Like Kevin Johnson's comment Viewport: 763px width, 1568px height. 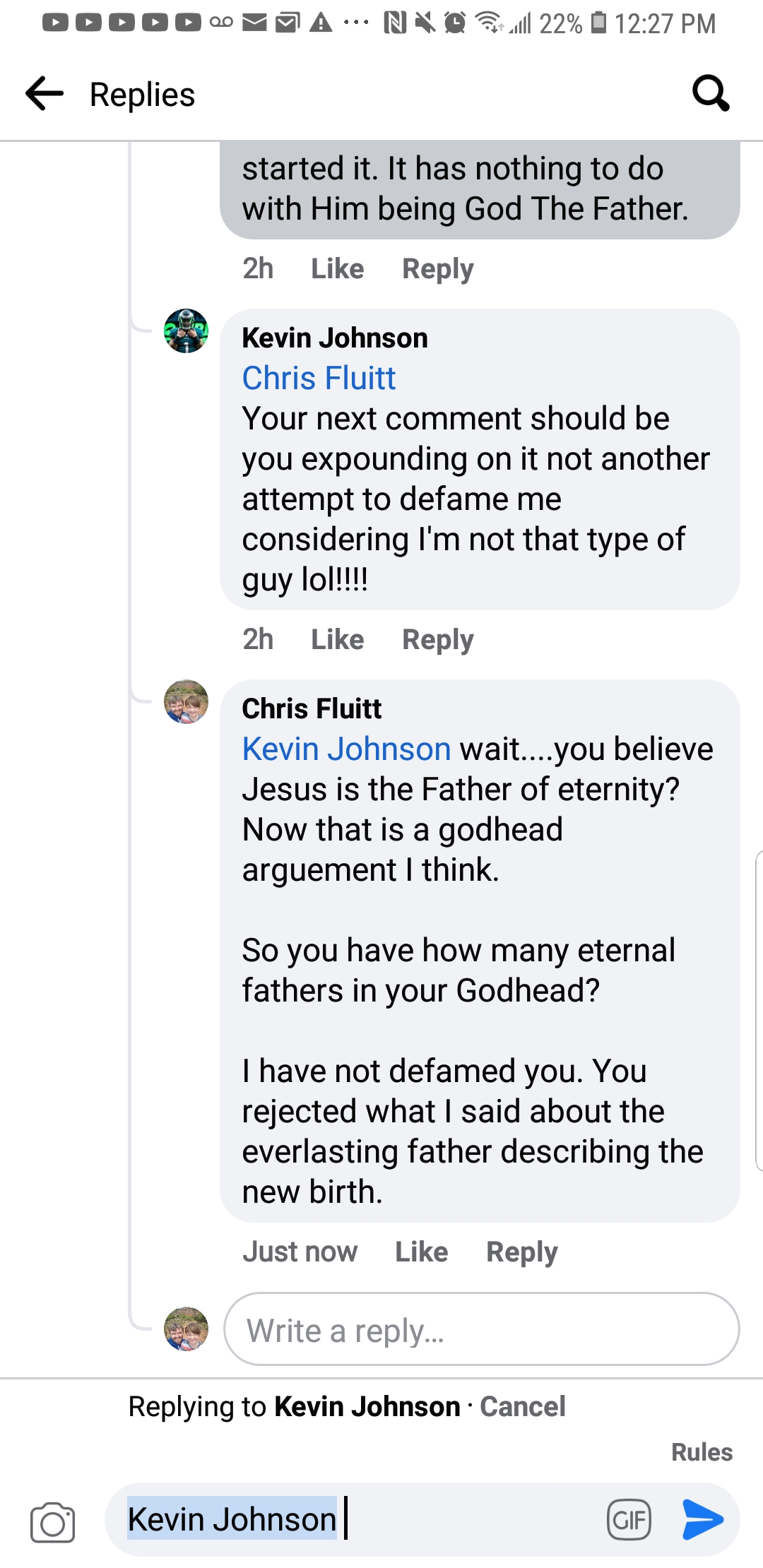pos(337,639)
